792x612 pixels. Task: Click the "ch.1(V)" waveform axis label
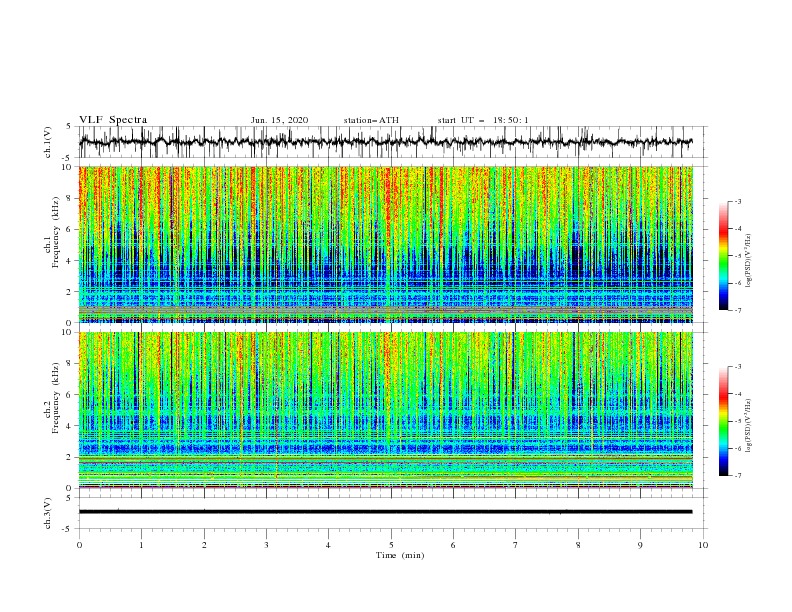(x=48, y=142)
